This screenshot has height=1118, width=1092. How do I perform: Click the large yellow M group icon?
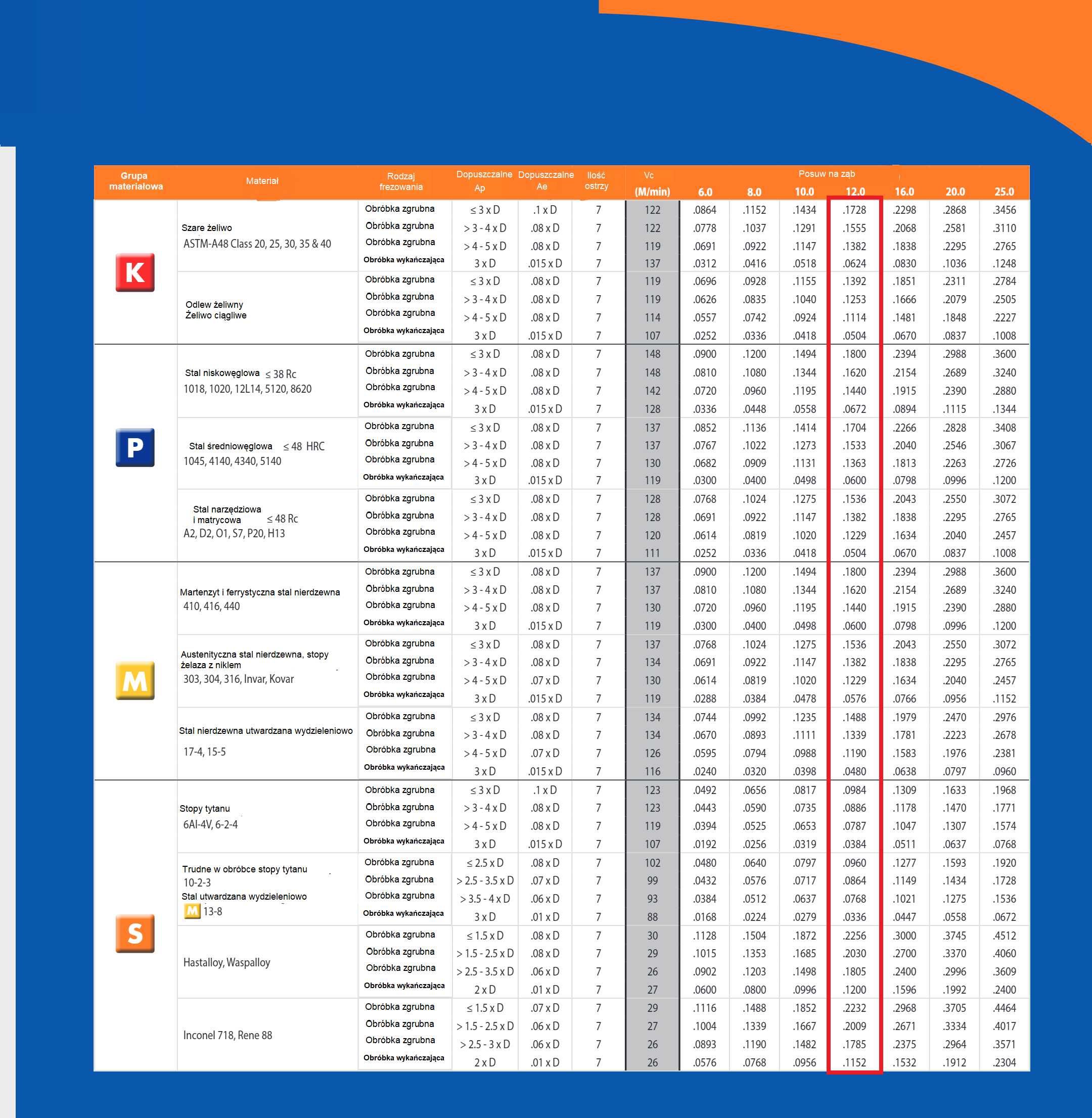[135, 680]
